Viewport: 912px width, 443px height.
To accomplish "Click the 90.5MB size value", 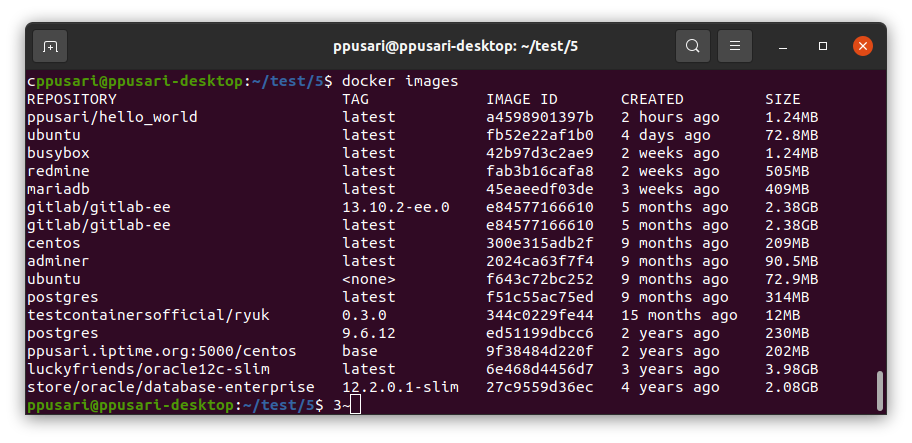I will click(792, 261).
